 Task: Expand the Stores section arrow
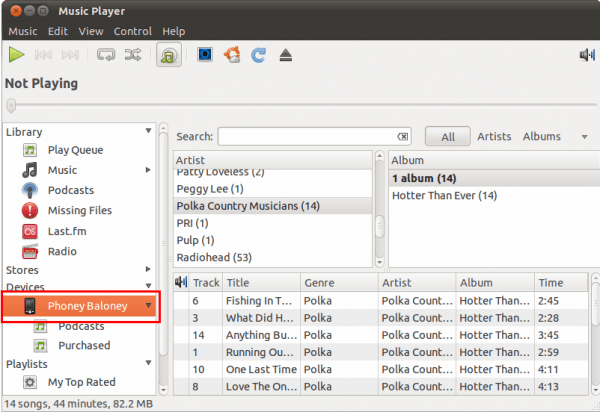pos(148,269)
